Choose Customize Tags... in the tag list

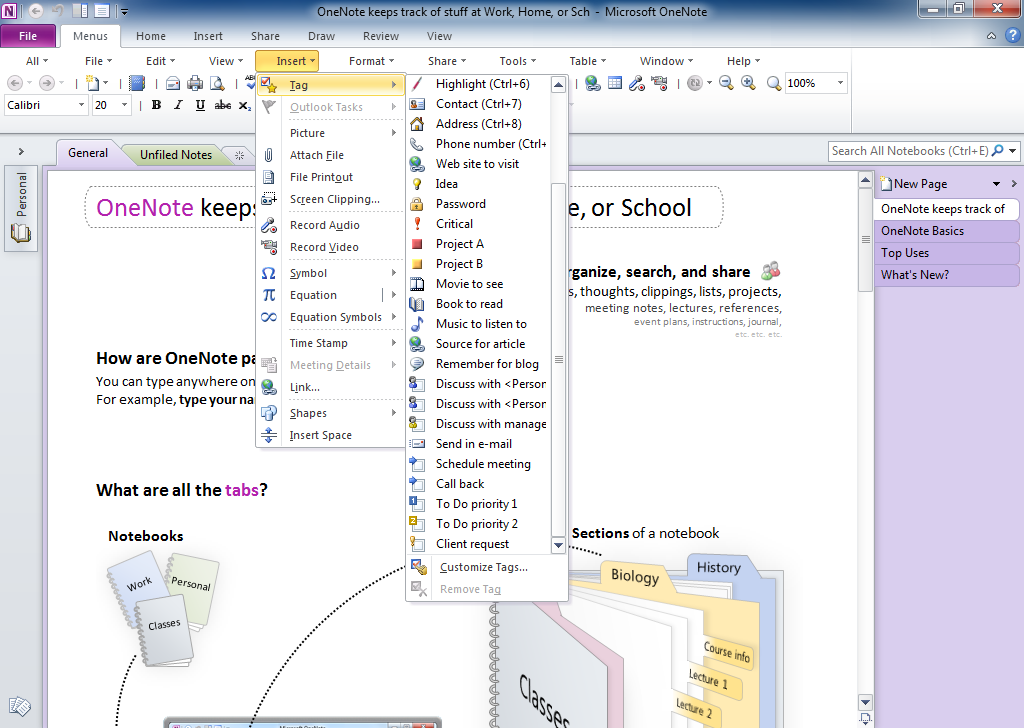tap(484, 567)
